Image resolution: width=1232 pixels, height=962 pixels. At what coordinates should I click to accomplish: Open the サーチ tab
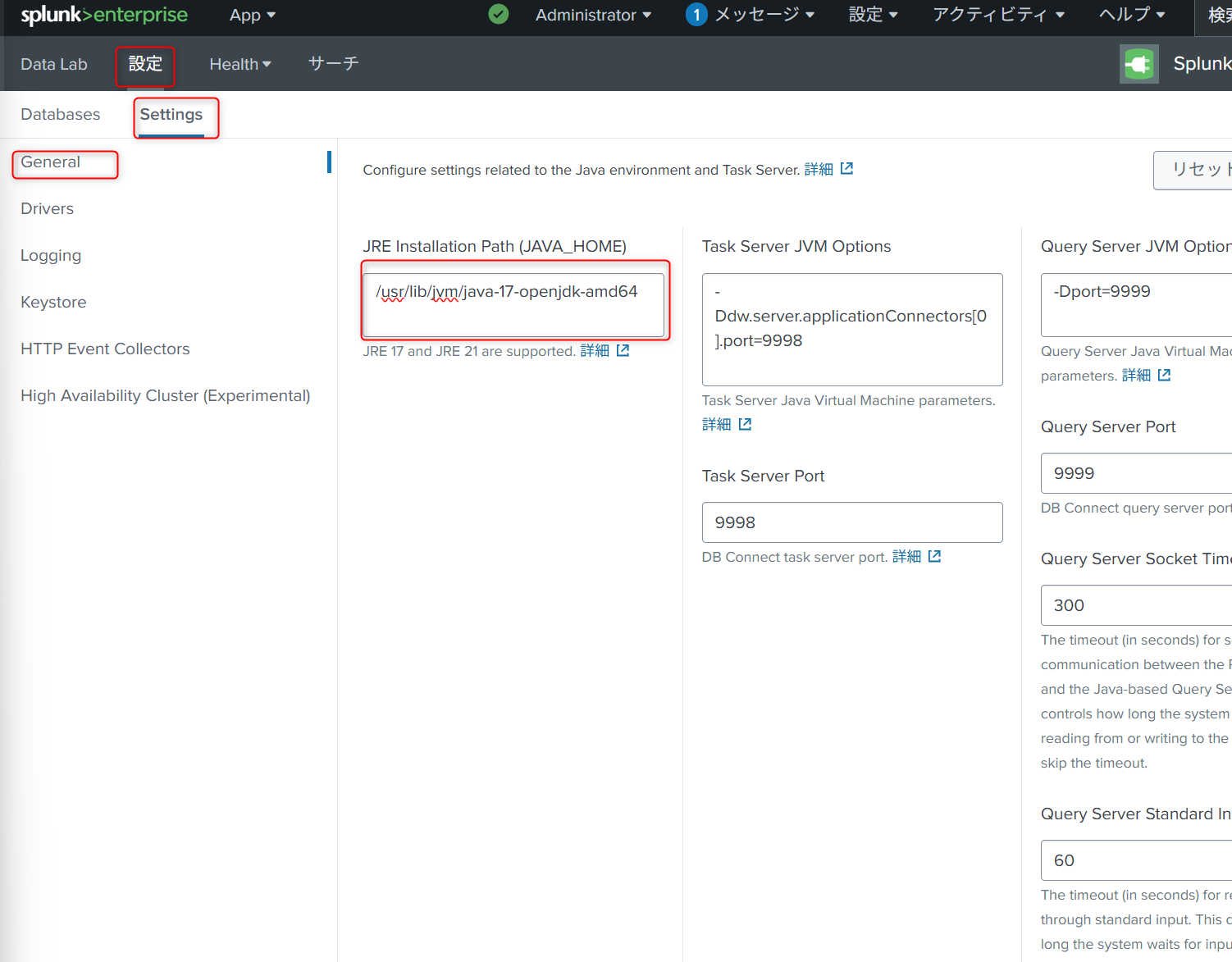pos(334,64)
